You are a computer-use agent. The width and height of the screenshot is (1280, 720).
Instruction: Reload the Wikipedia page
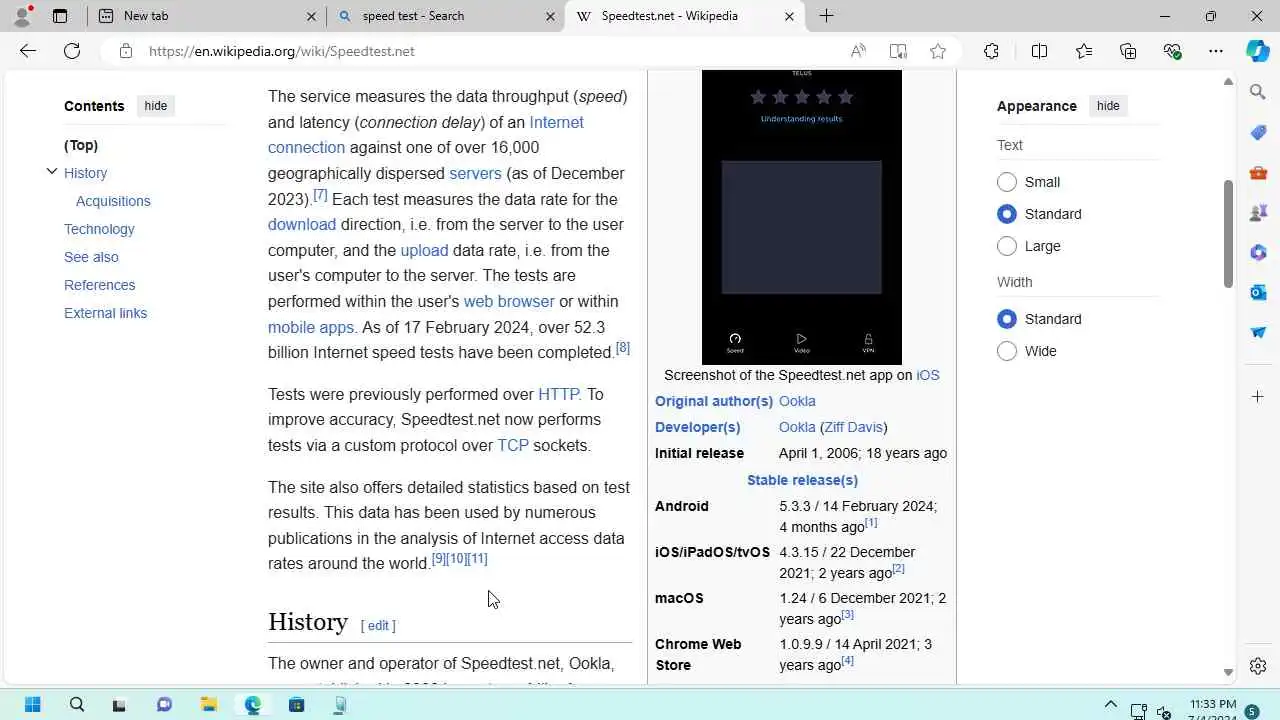(72, 51)
